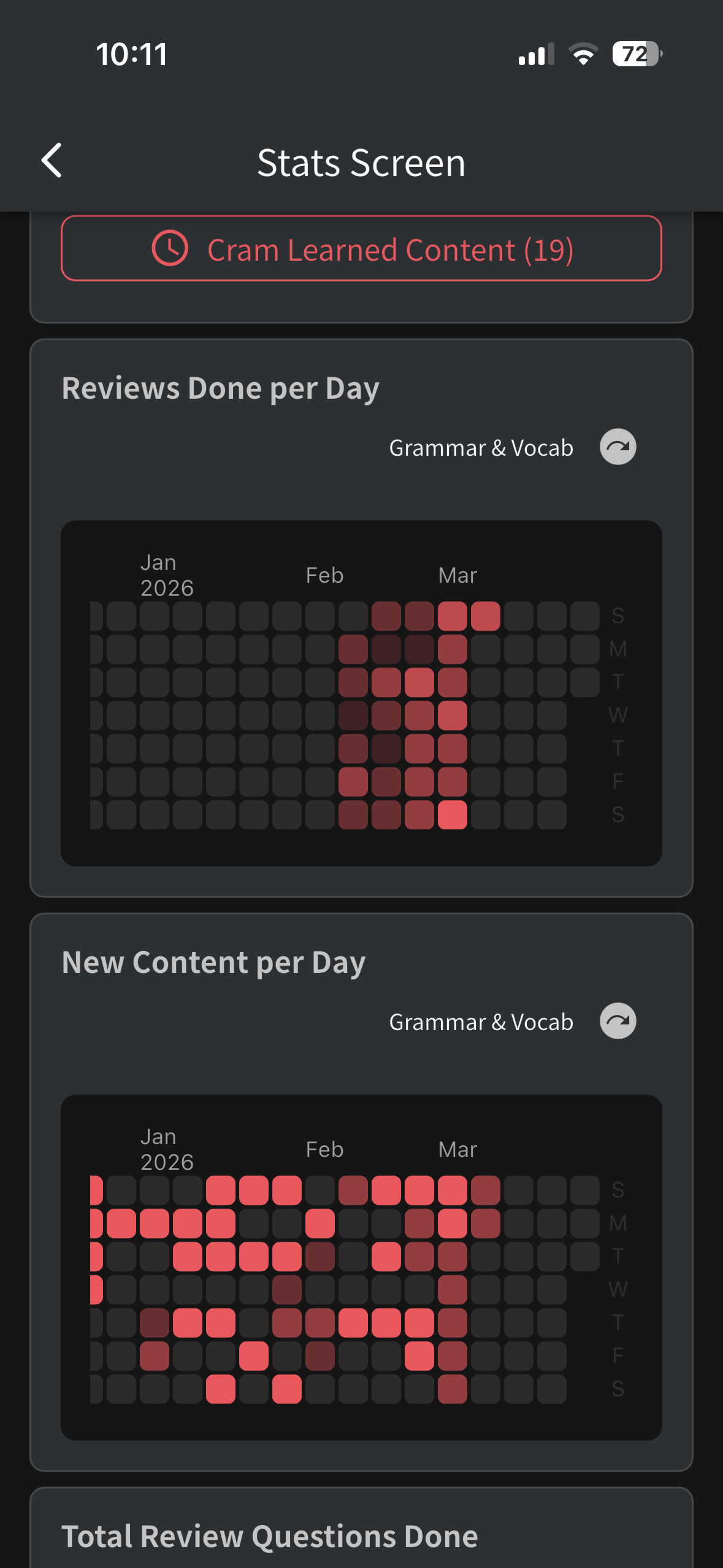Tap the Feb label in Reviews heatmap
Viewport: 723px width, 1568px height.
(x=324, y=575)
